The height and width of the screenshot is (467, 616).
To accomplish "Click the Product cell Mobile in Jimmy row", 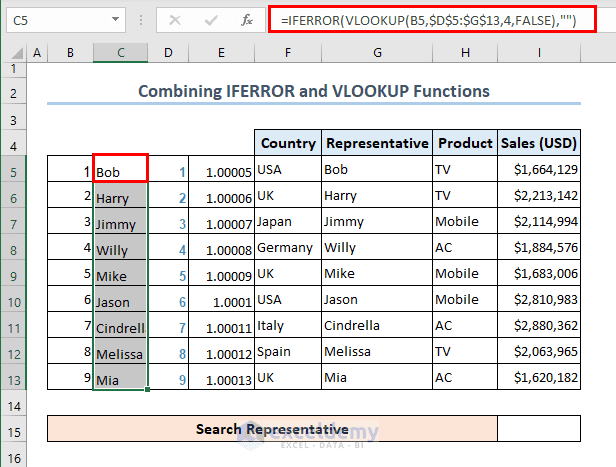I will pos(465,221).
